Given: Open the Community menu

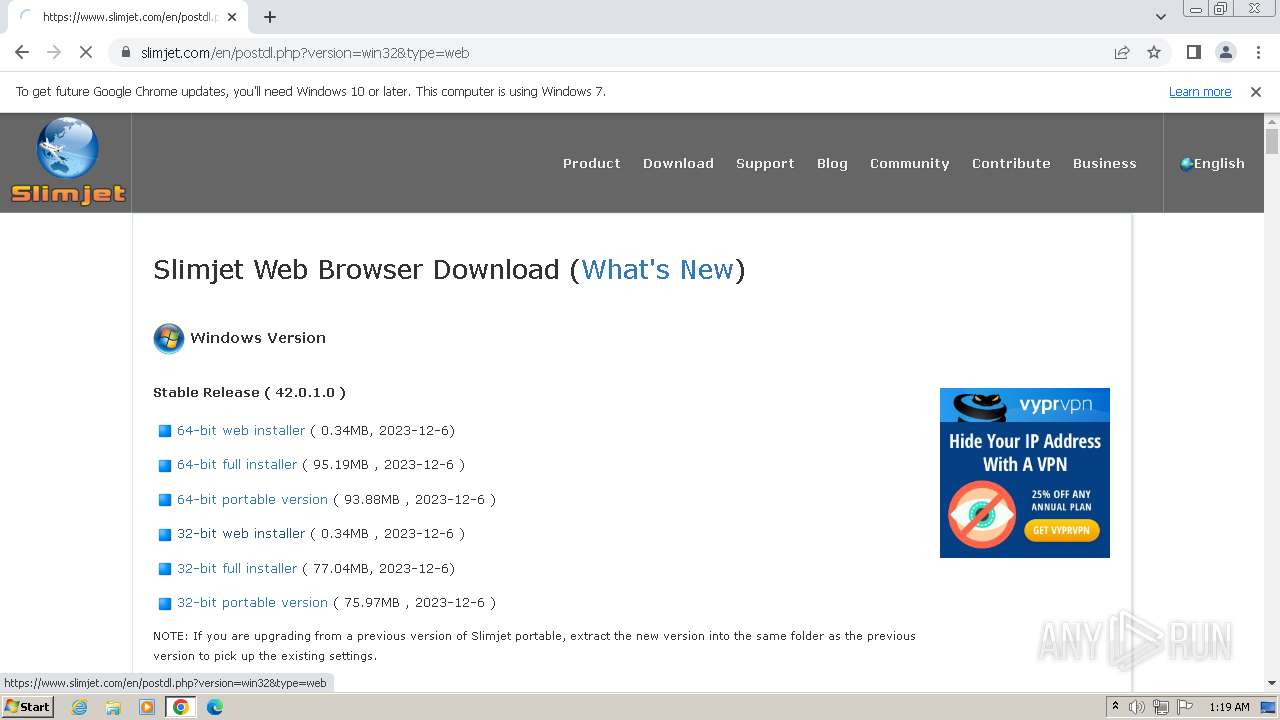Looking at the screenshot, I should click(909, 163).
